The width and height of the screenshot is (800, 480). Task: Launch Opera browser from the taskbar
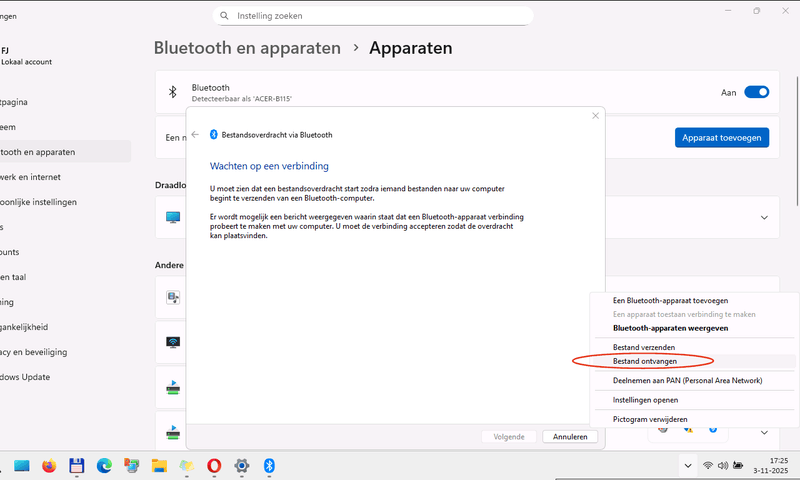pyautogui.click(x=214, y=465)
